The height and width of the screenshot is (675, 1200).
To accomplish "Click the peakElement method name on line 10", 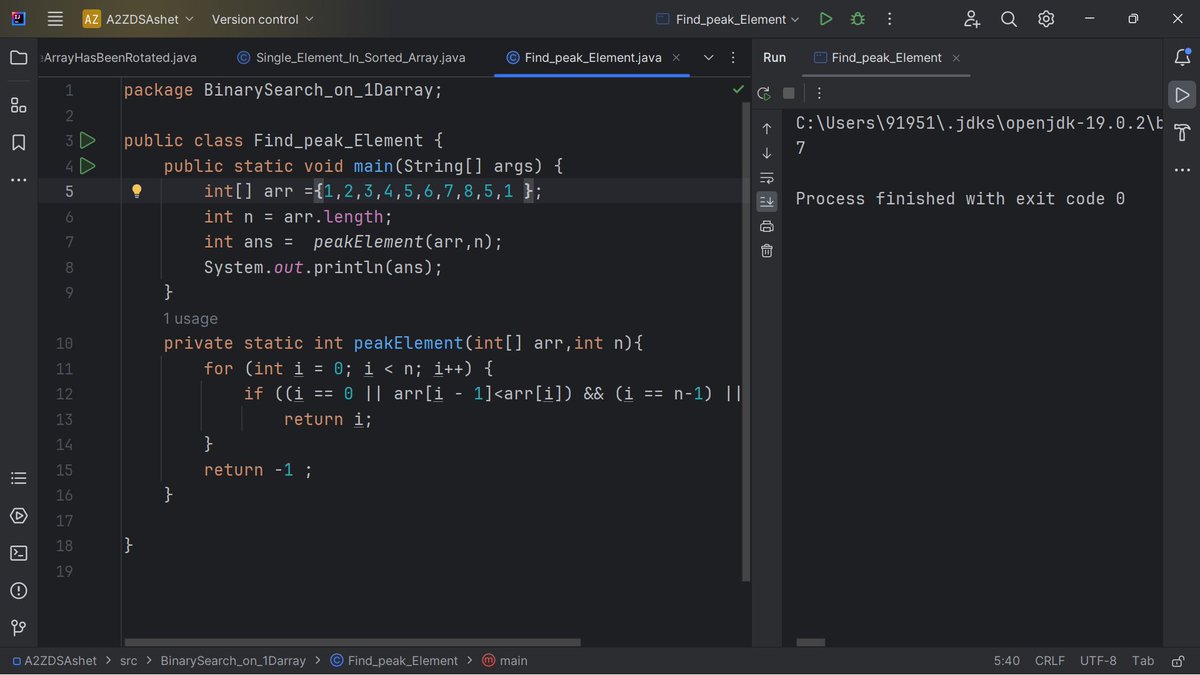I will [x=408, y=343].
